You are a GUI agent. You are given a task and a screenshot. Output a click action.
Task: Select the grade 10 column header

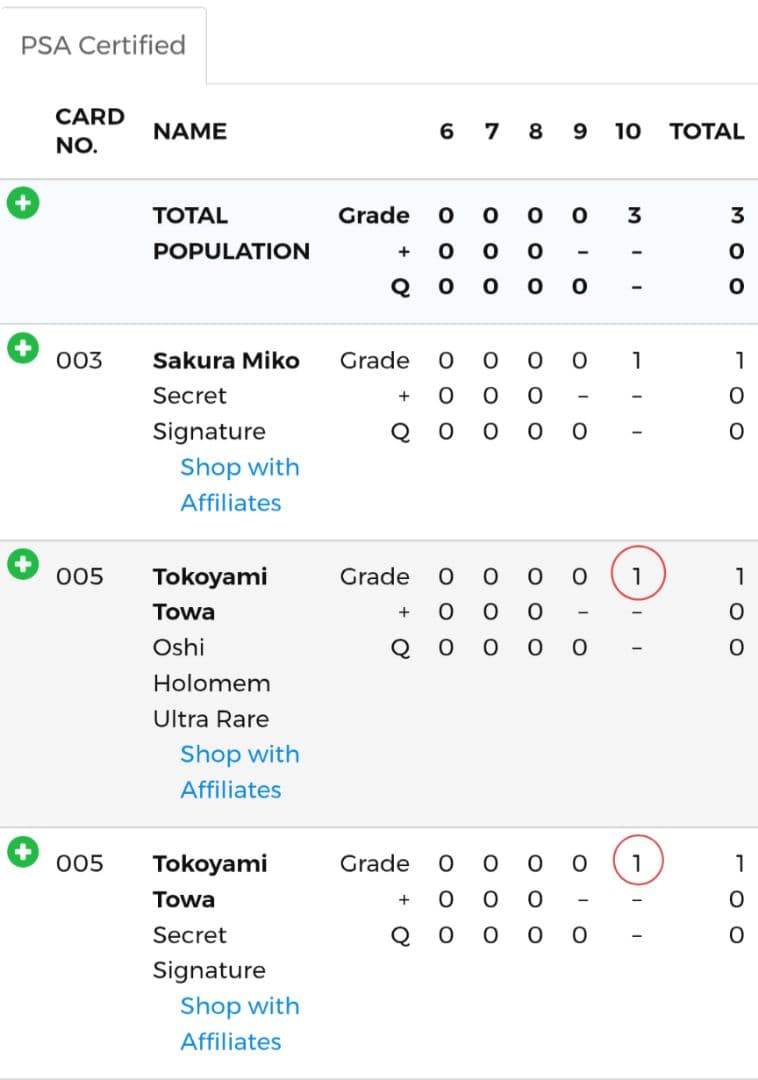coord(627,131)
